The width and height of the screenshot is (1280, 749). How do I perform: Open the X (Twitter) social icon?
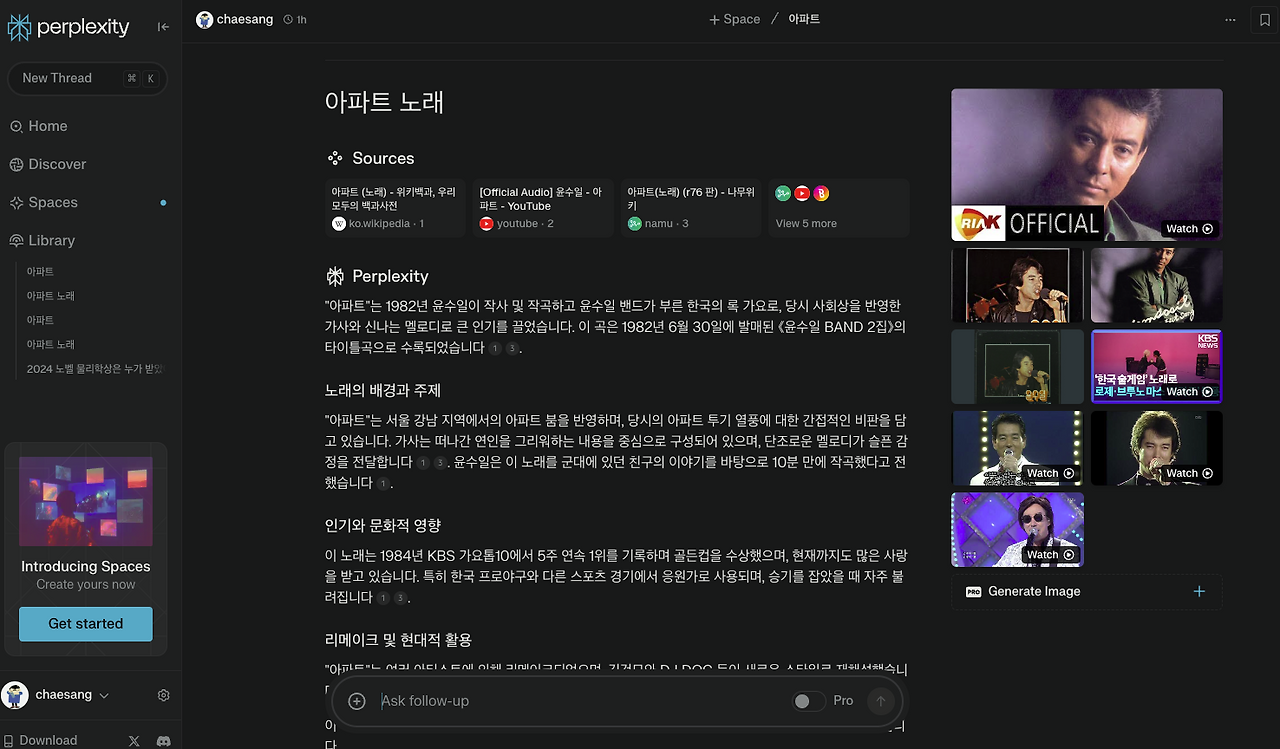point(134,741)
